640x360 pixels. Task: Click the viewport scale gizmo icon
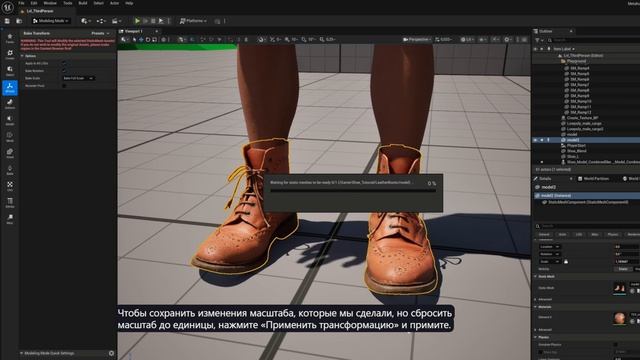tap(154, 40)
